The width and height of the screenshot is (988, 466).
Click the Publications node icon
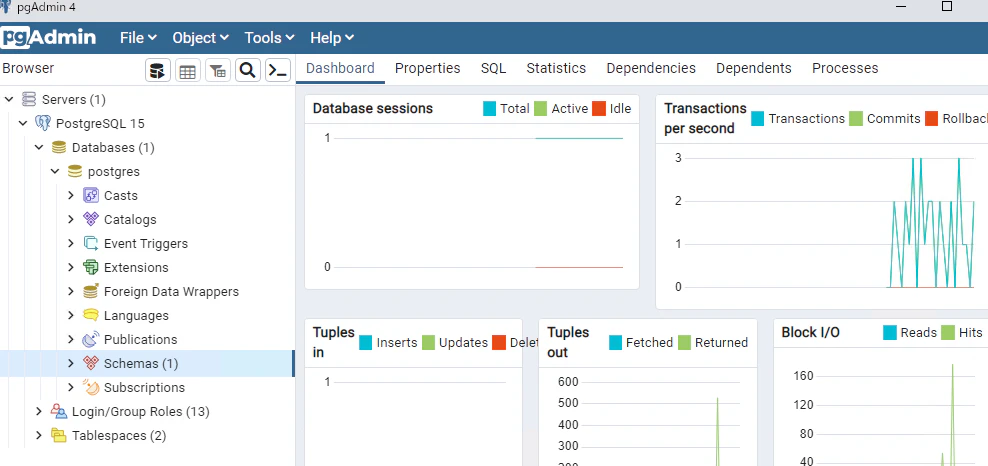click(91, 339)
